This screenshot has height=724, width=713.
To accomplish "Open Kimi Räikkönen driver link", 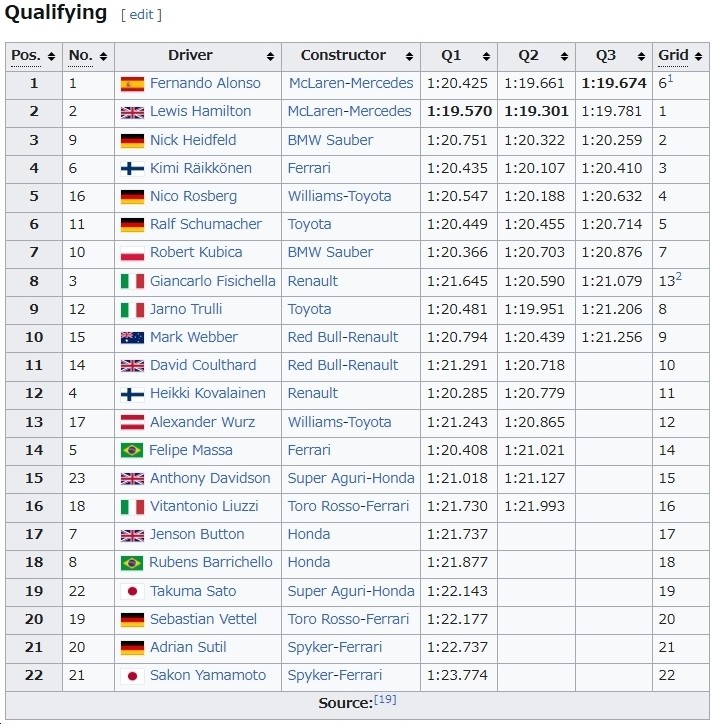I will pyautogui.click(x=201, y=168).
